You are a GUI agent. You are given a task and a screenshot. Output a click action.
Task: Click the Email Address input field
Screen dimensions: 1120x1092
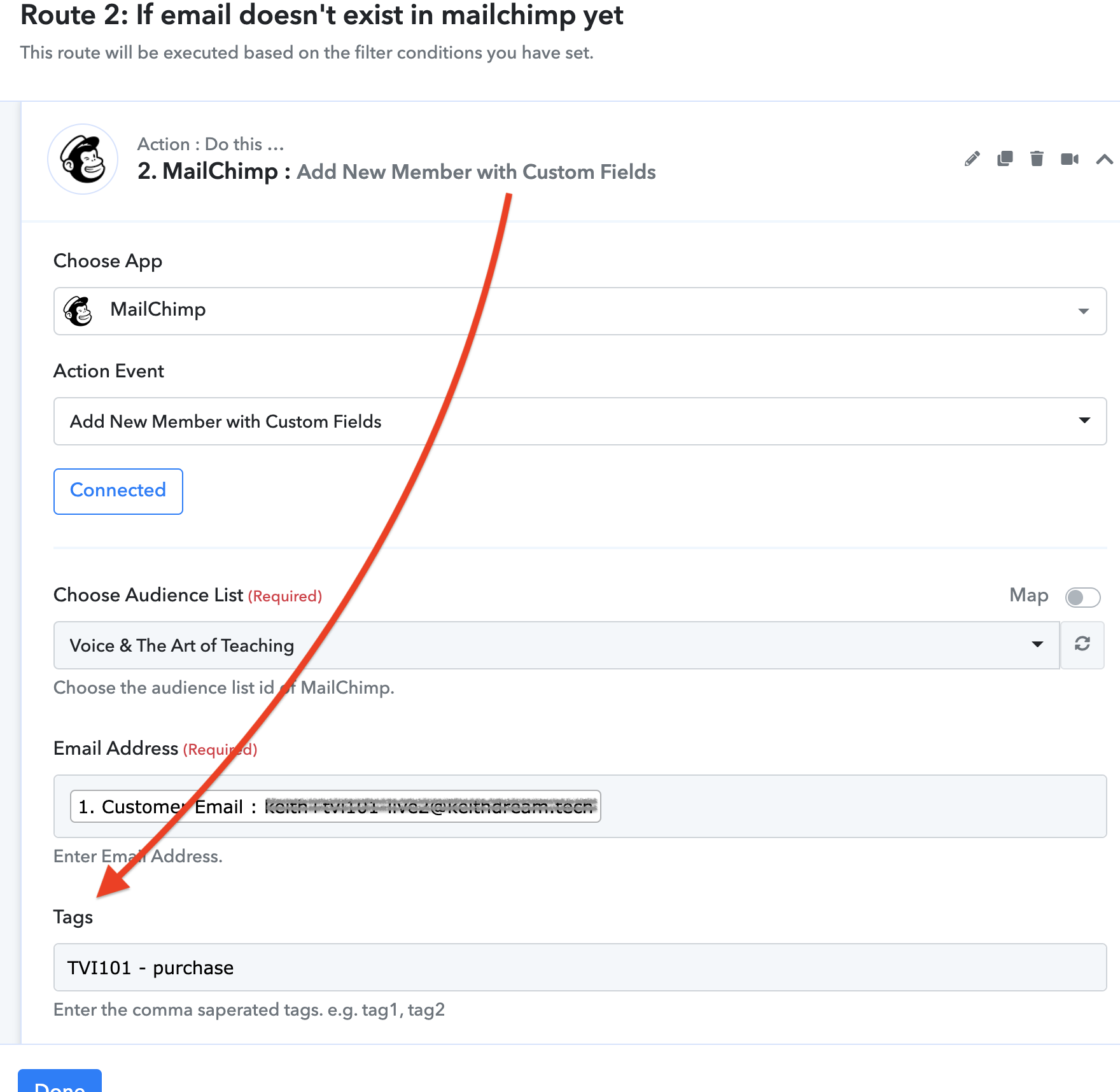580,806
